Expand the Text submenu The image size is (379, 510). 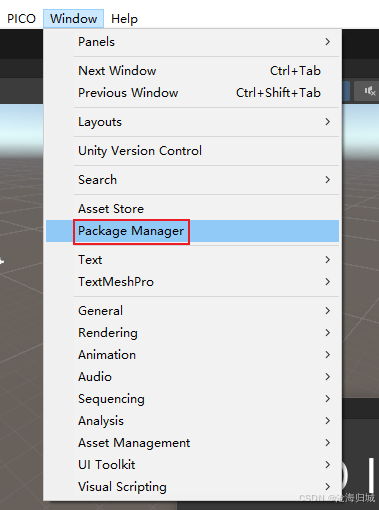192,260
